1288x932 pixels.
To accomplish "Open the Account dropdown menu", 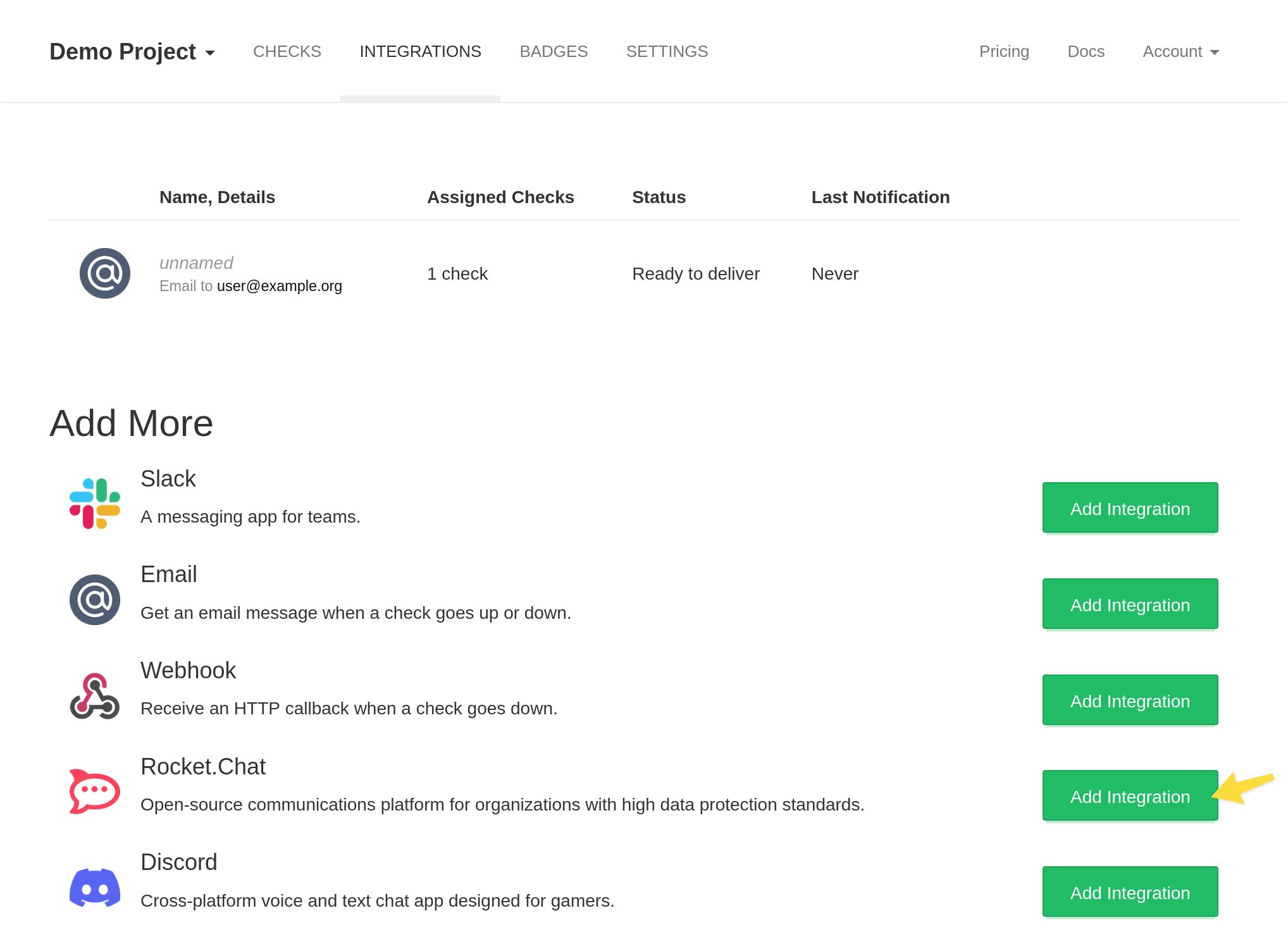I will pyautogui.click(x=1179, y=51).
